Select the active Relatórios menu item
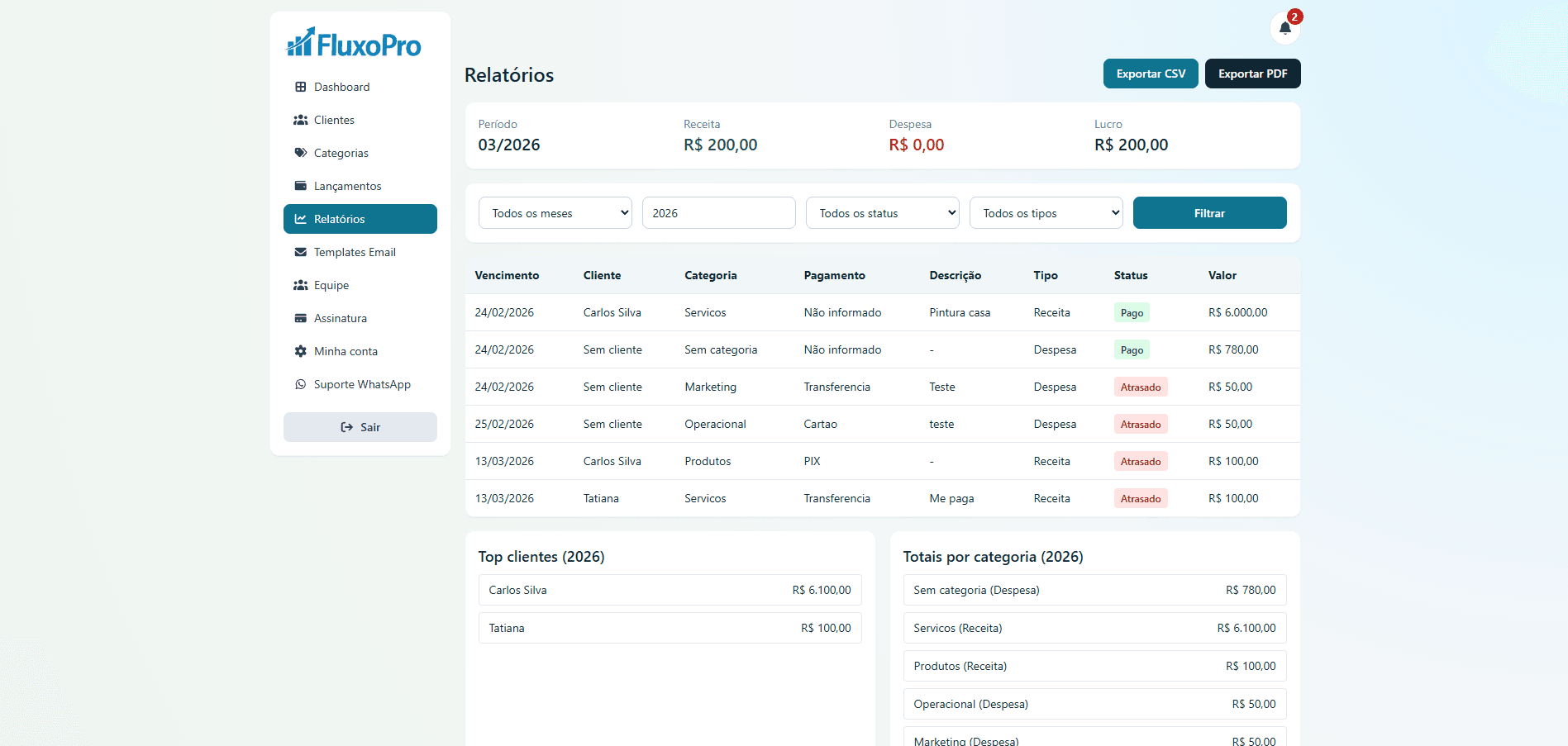The height and width of the screenshot is (746, 1568). pos(360,219)
